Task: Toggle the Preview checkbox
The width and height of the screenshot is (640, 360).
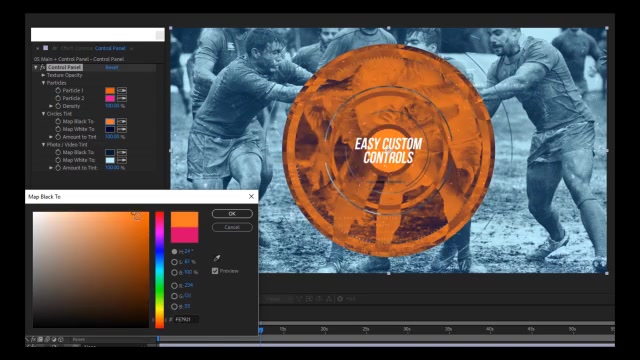Action: (215, 271)
